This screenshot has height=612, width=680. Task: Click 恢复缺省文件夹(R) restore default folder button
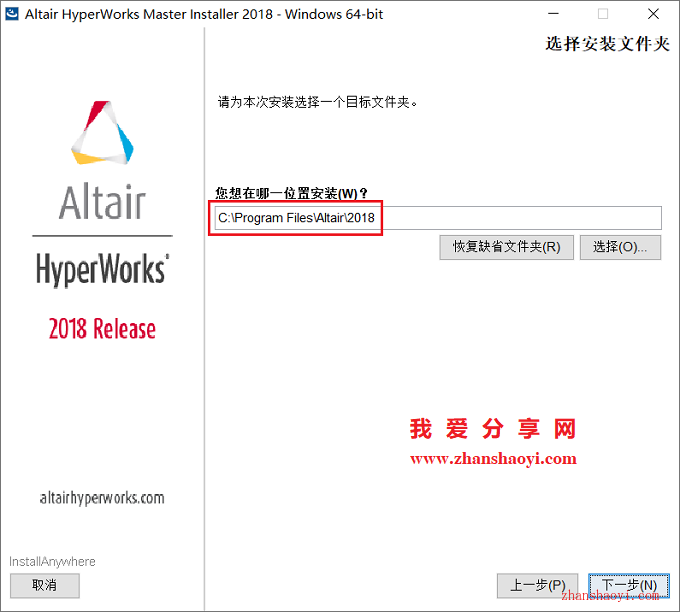point(507,247)
